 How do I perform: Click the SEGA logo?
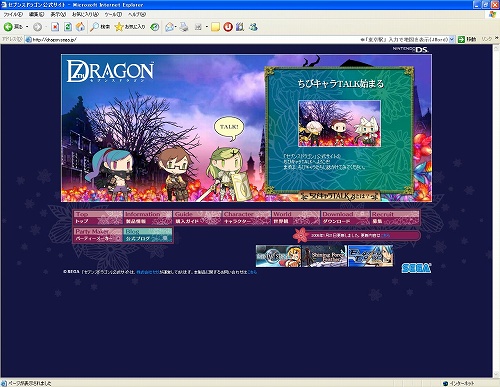tap(416, 268)
